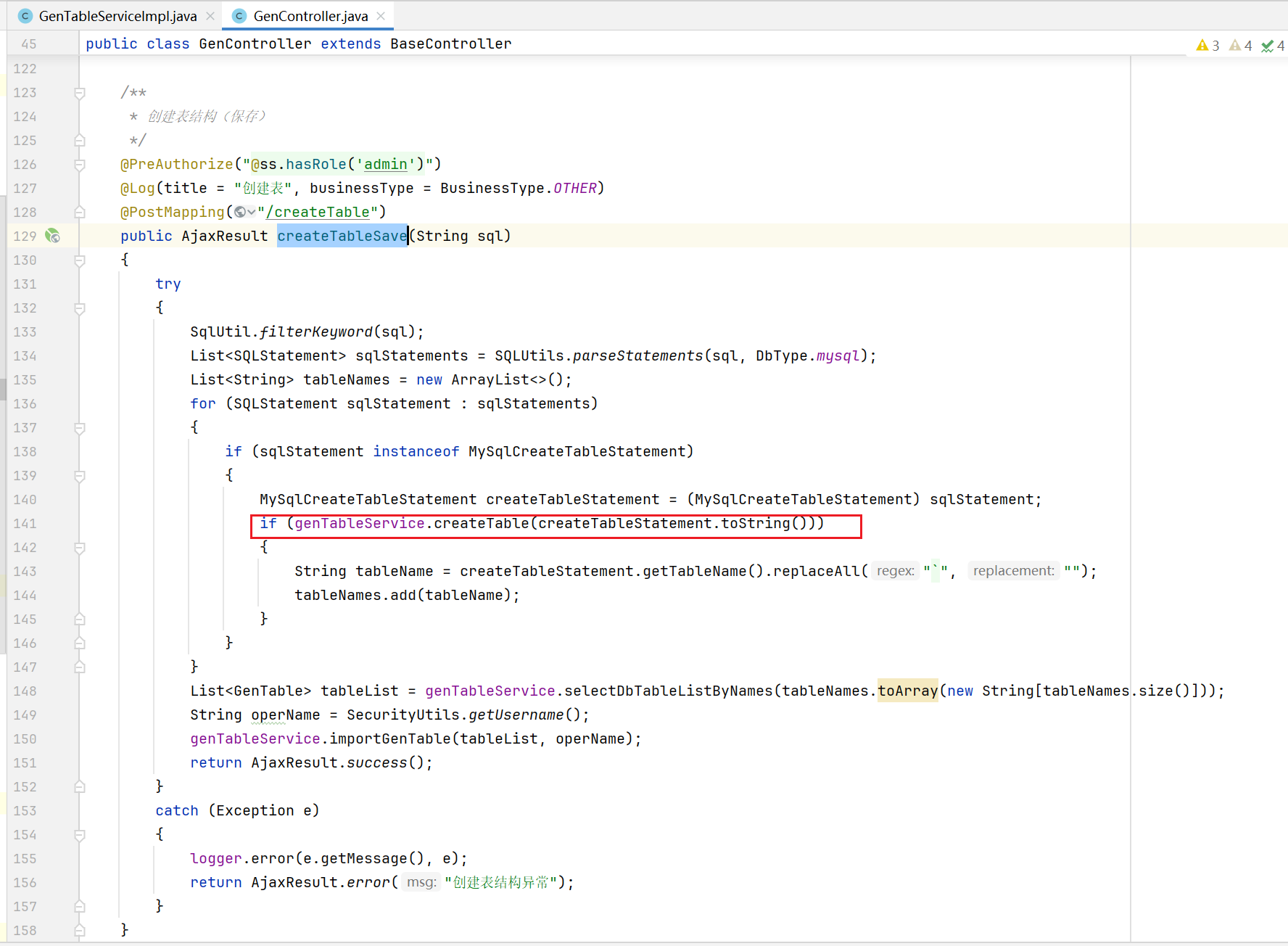Click MySqlCreateTableStatement in the instanceof check

pos(577,451)
